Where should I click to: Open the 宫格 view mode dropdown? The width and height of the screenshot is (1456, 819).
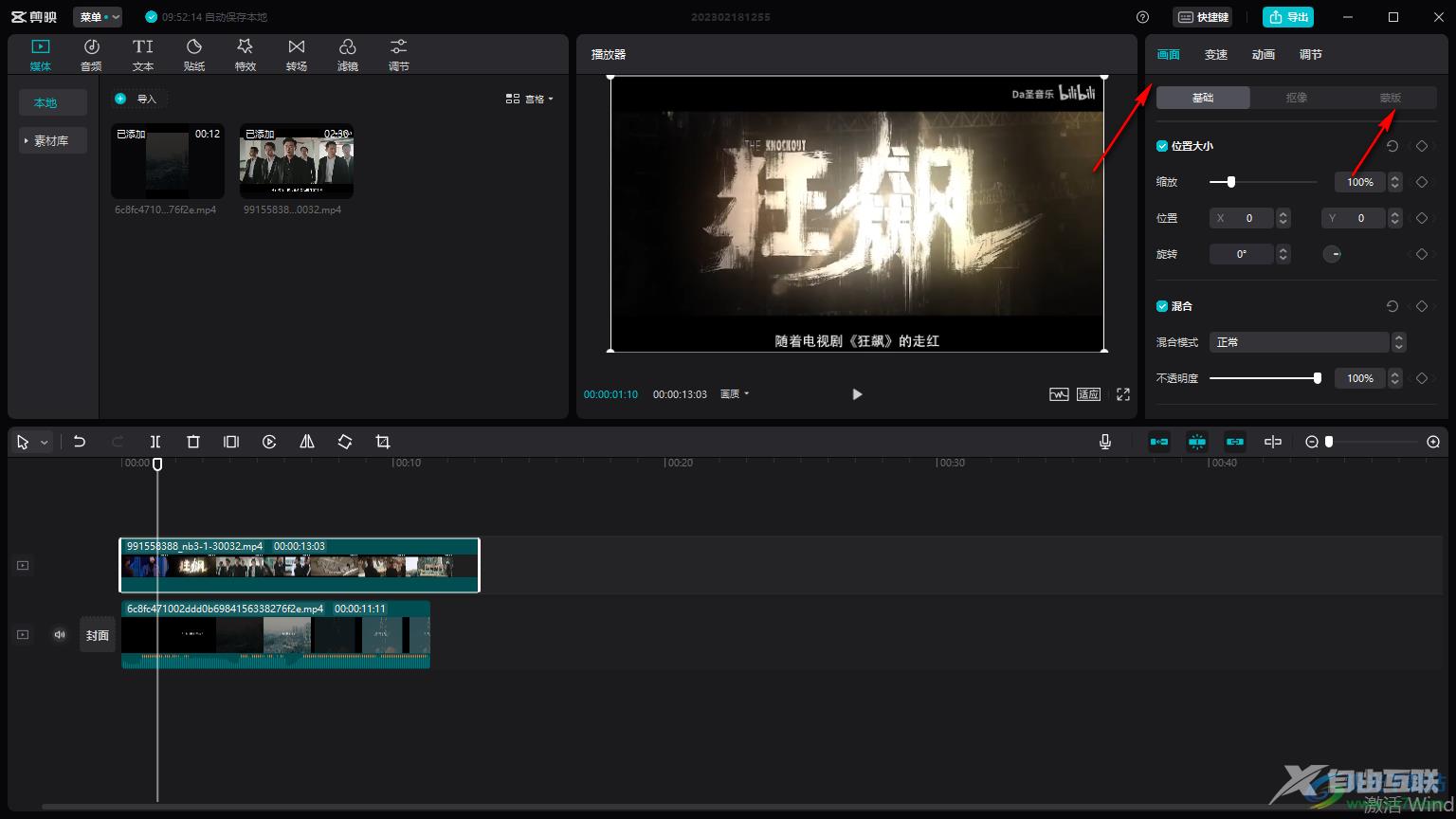(530, 99)
